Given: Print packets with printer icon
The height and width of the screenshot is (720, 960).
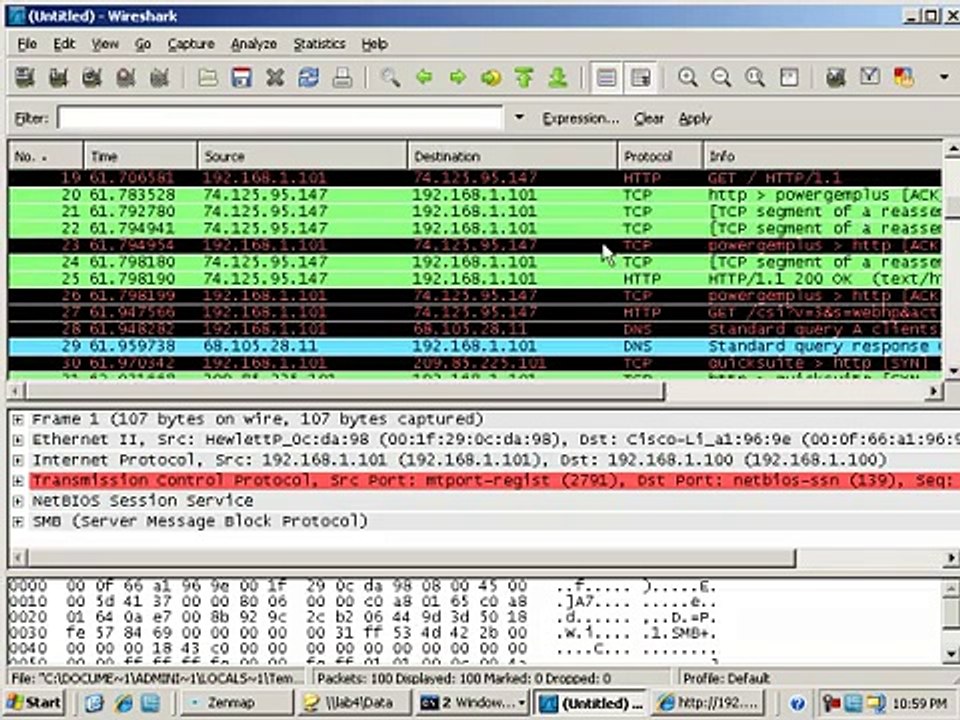Looking at the screenshot, I should [x=342, y=78].
